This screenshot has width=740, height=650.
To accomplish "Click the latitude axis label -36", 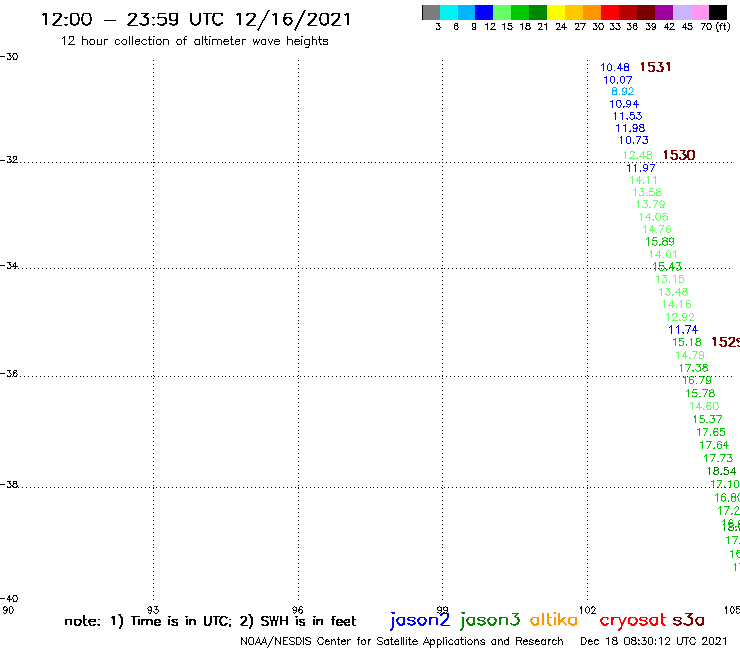I will click(9, 373).
